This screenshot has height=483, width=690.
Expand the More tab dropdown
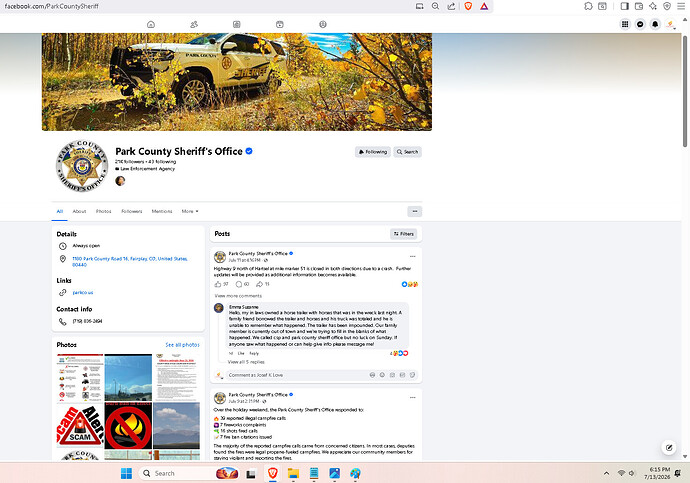[x=190, y=211]
